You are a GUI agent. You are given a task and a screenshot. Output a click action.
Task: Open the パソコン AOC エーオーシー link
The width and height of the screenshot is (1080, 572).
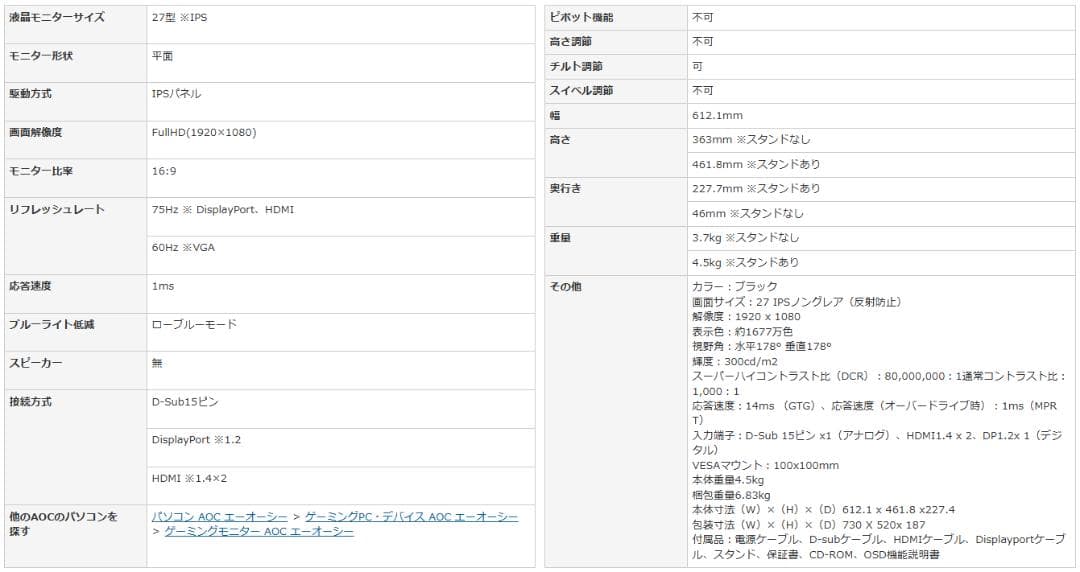click(x=219, y=517)
